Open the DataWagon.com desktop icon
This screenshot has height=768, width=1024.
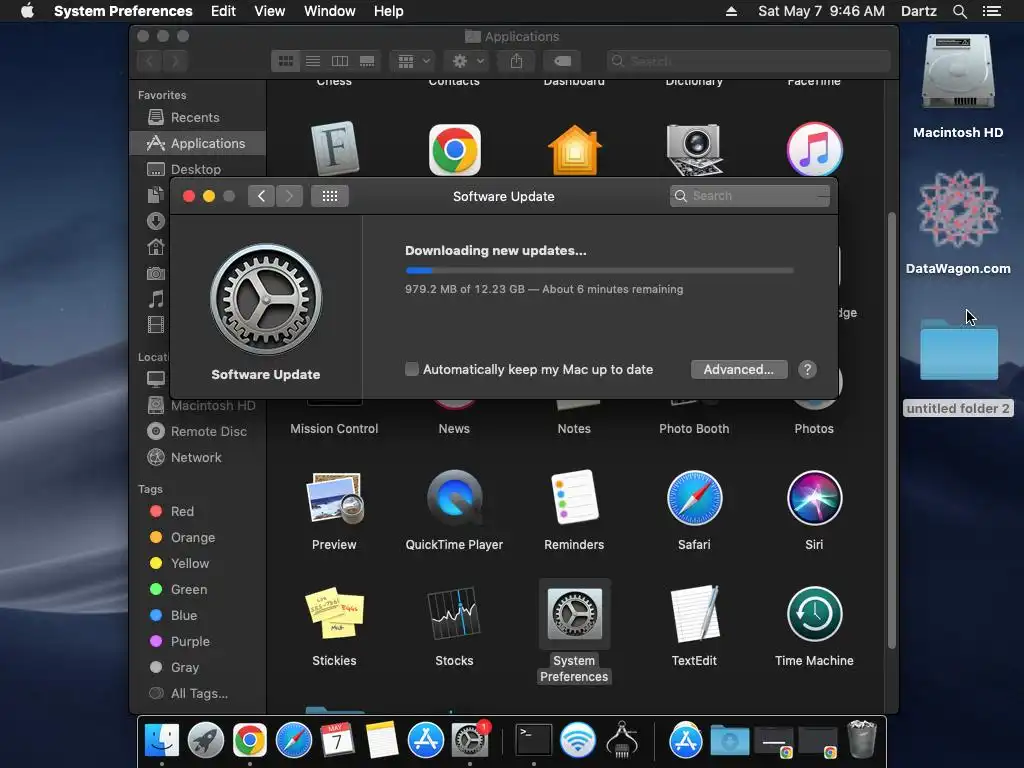pos(958,210)
